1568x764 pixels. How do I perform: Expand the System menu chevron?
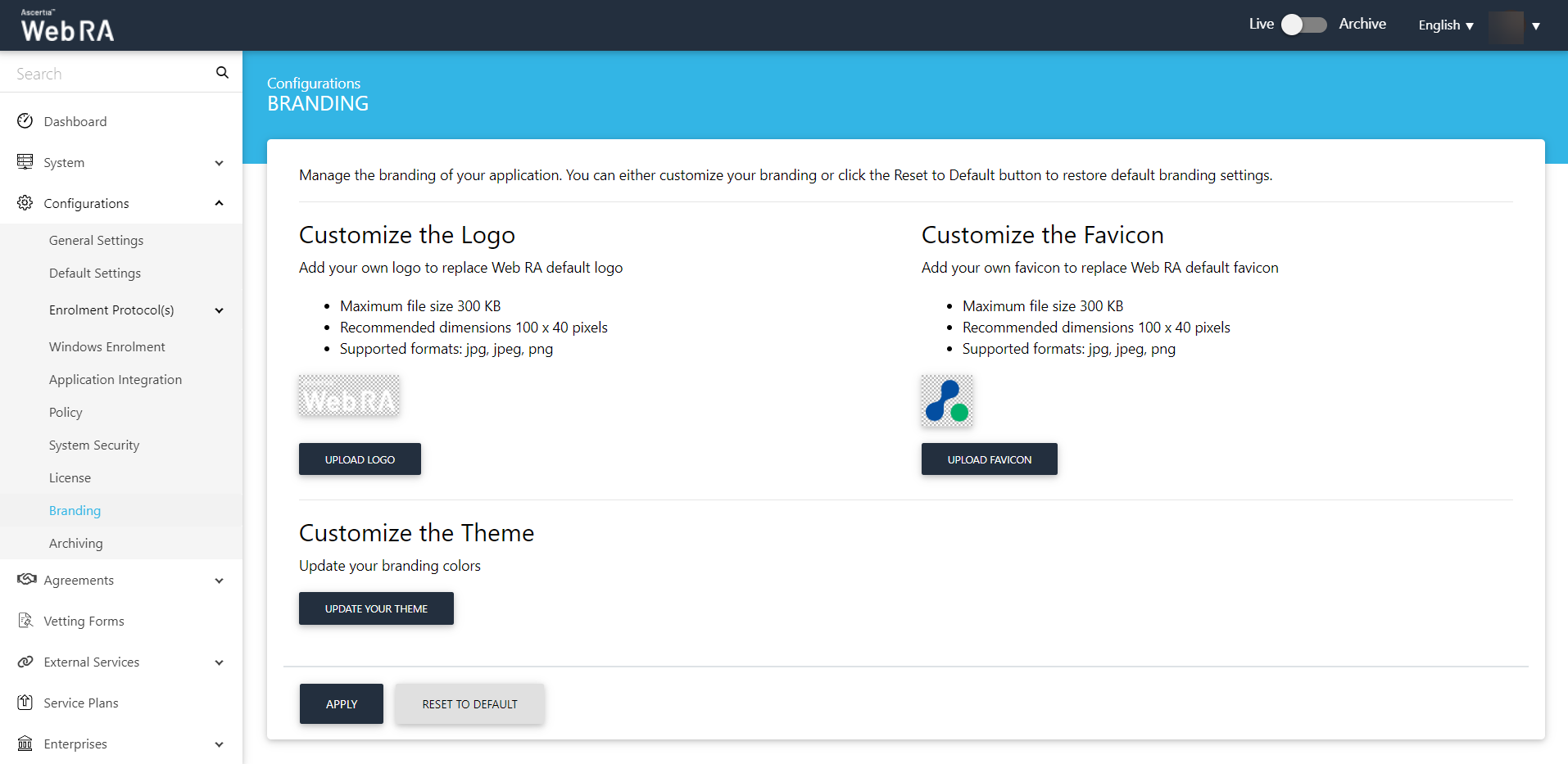pos(219,163)
